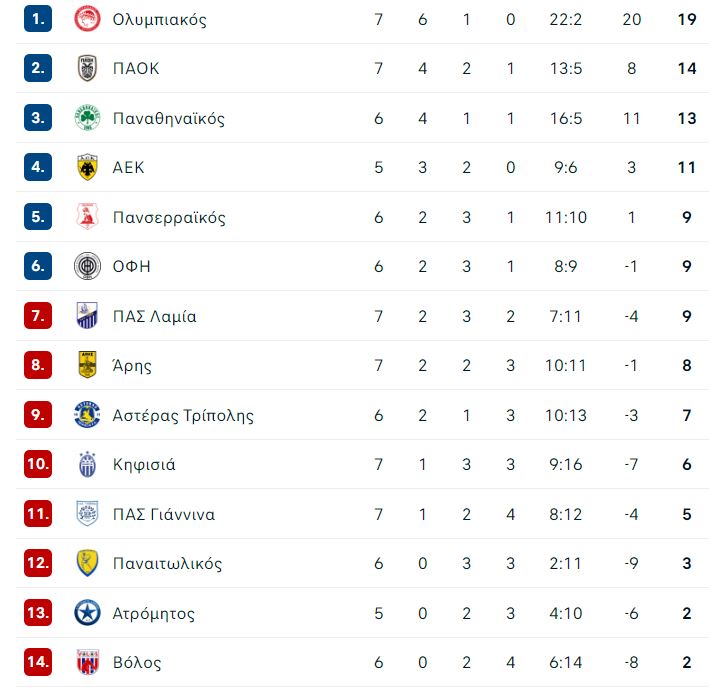Open the Παναθηναϊκός team name link
This screenshot has height=692, width=709.
click(x=169, y=118)
